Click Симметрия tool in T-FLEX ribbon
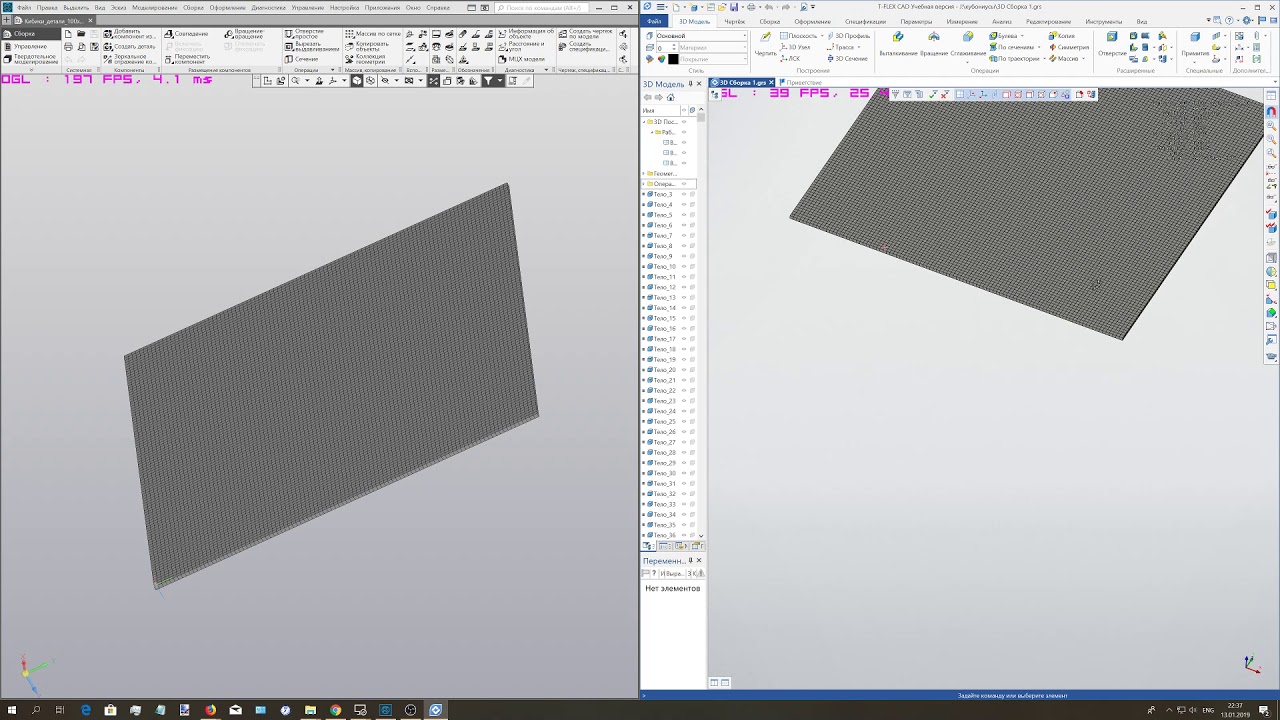 [x=1068, y=47]
